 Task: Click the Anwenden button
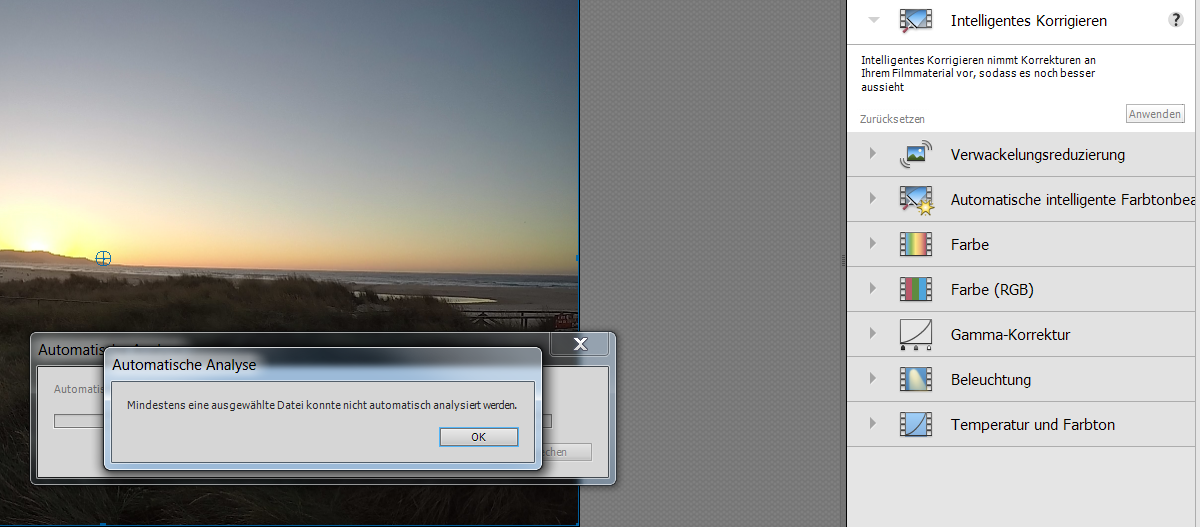click(1155, 114)
